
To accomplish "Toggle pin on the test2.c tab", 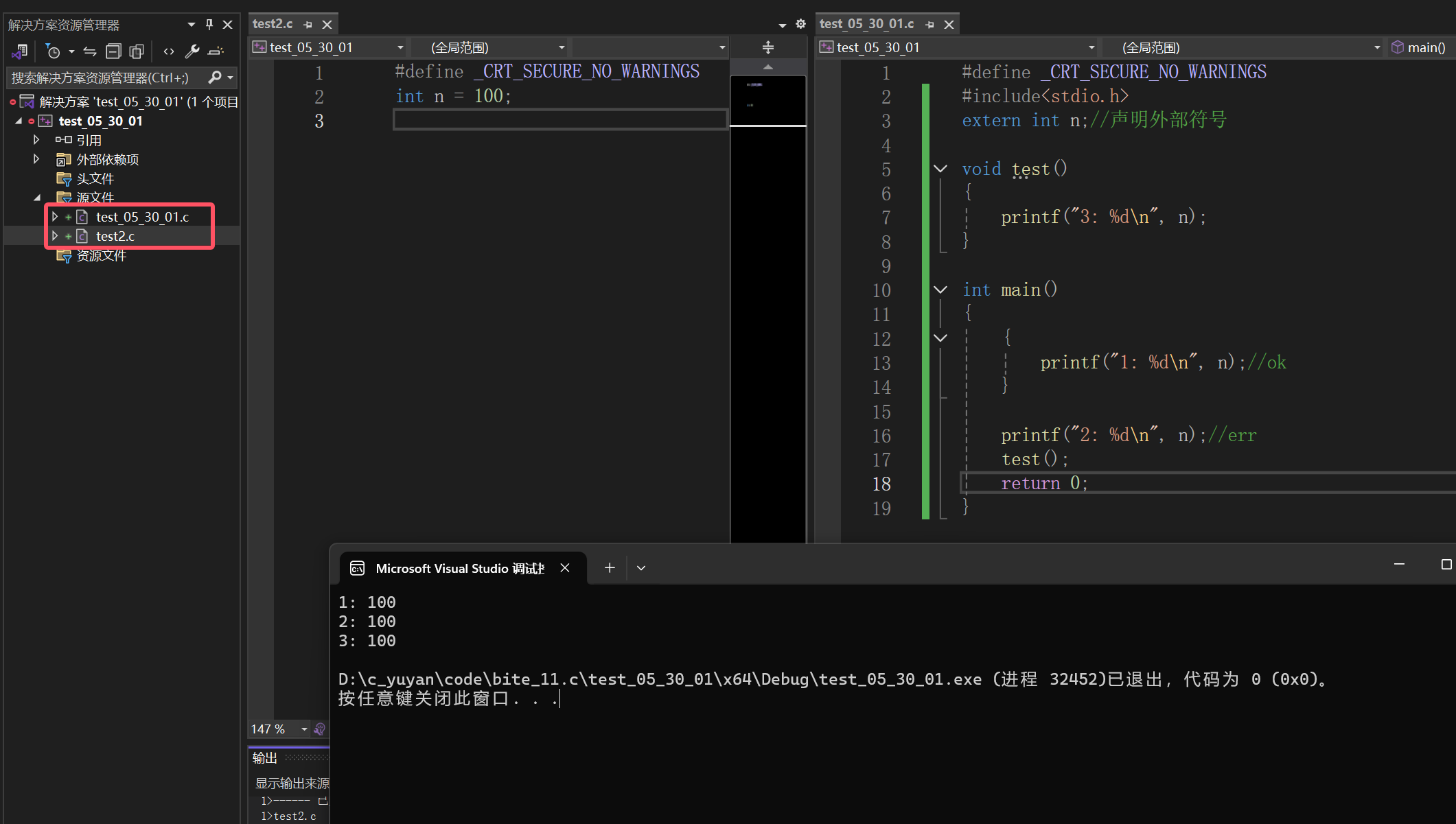I will pyautogui.click(x=308, y=25).
